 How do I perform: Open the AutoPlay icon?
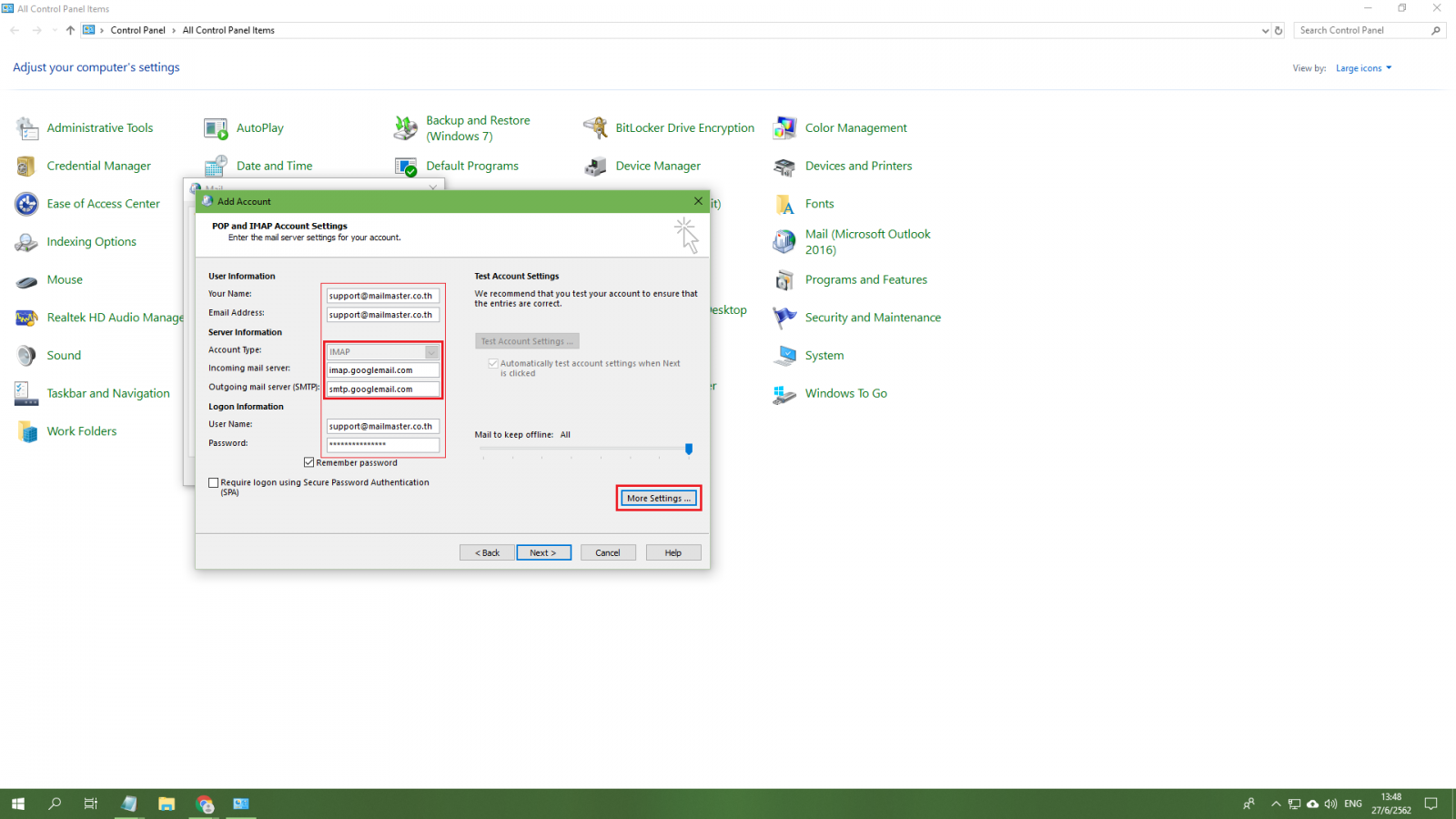(217, 128)
